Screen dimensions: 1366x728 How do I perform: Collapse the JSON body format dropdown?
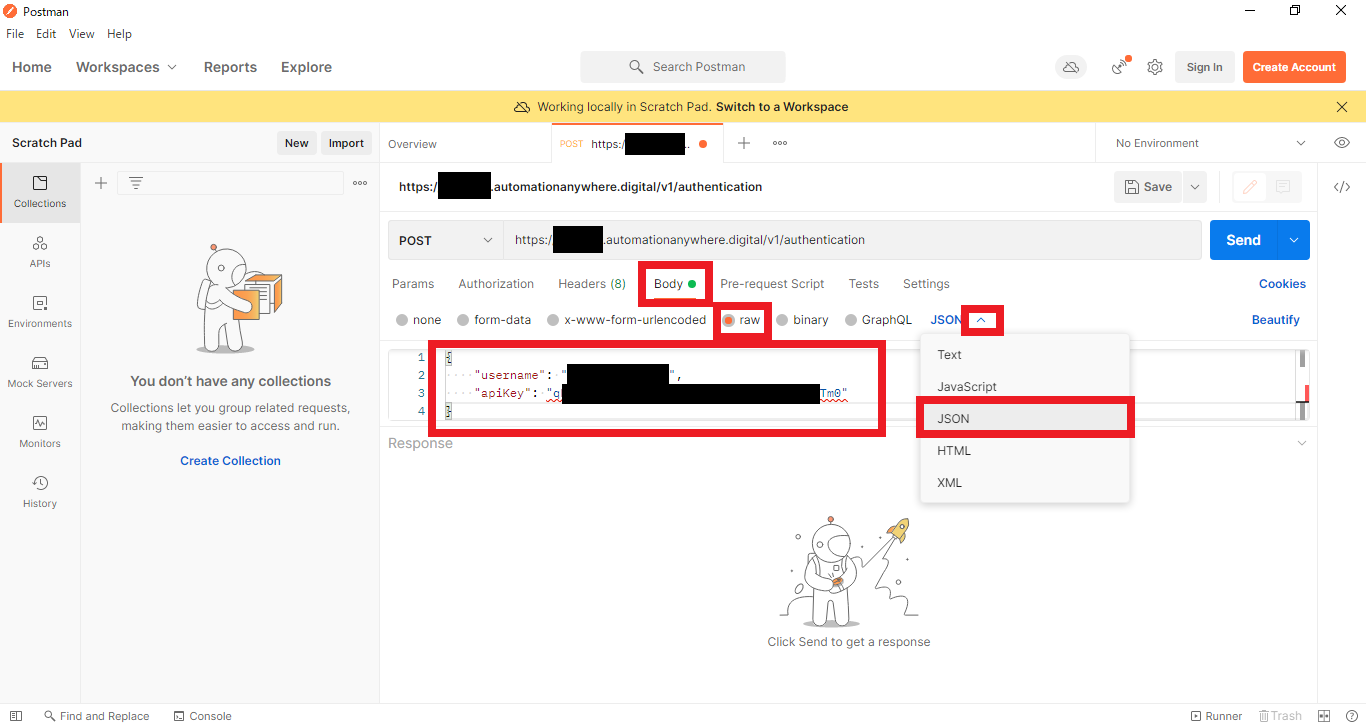[982, 320]
